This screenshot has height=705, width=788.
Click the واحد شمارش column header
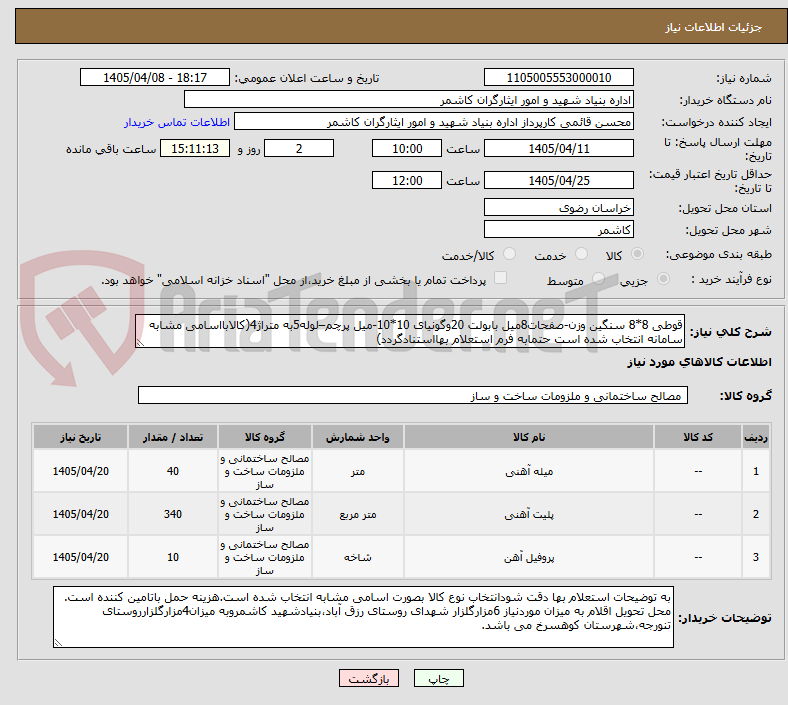pos(357,437)
